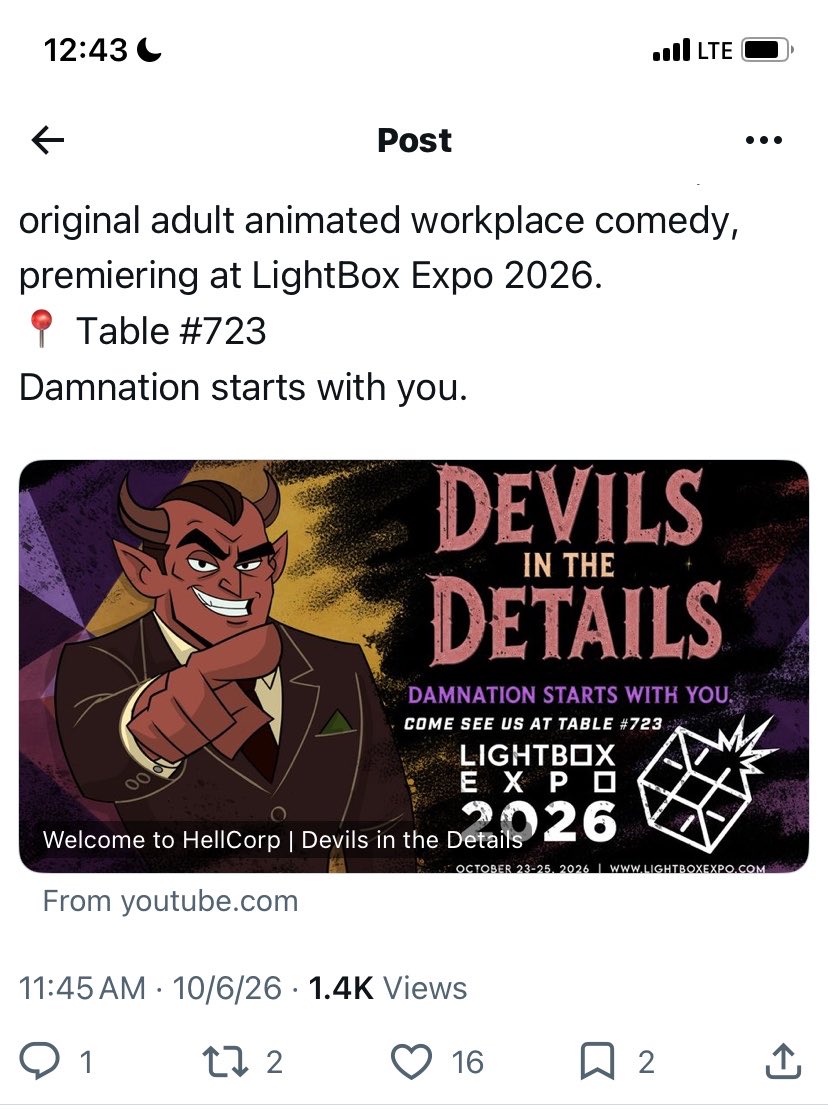Tap the red pin emoji before Table #723
828x1109 pixels.
tap(41, 328)
